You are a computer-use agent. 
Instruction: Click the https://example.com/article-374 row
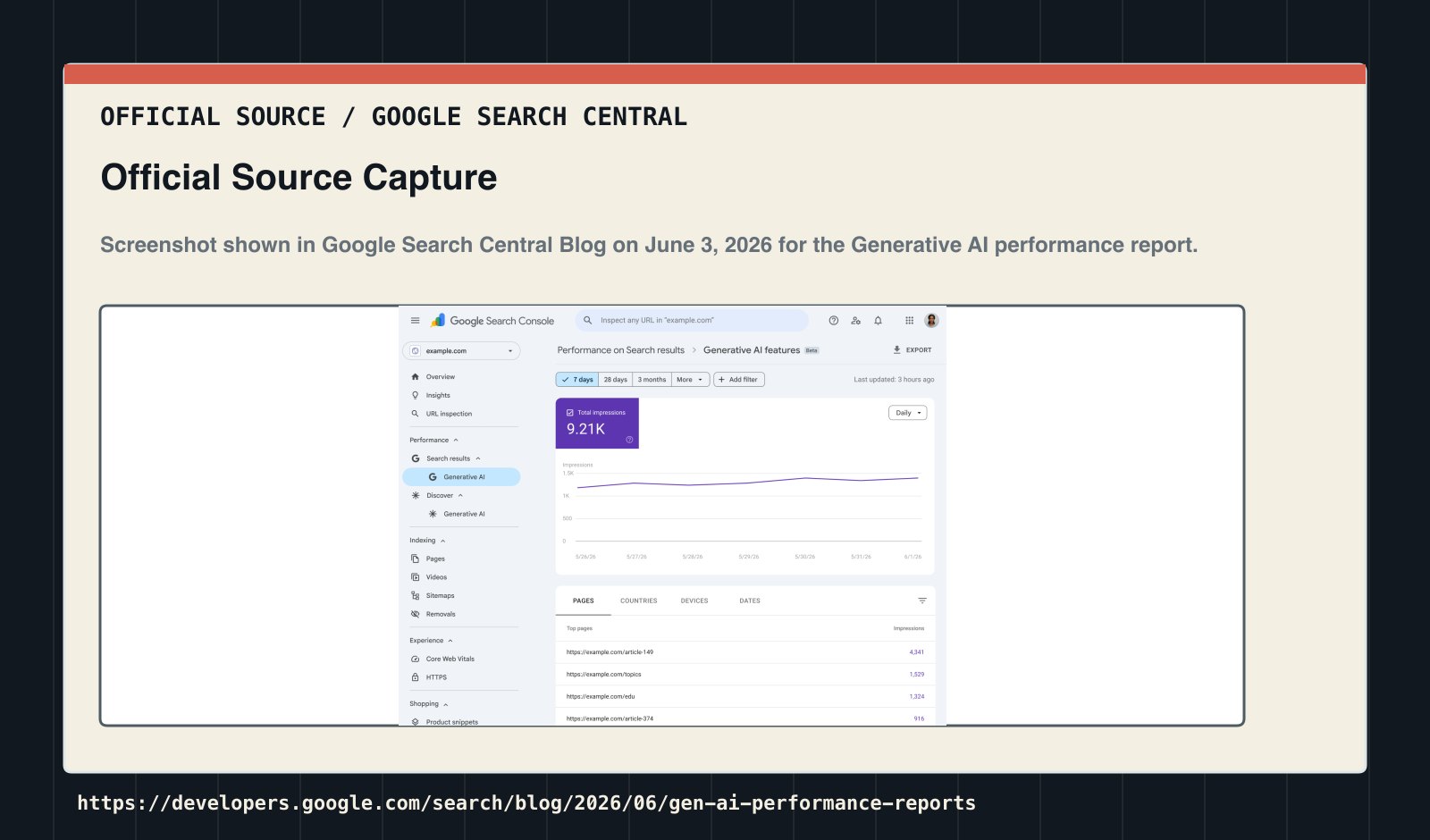pyautogui.click(x=745, y=718)
